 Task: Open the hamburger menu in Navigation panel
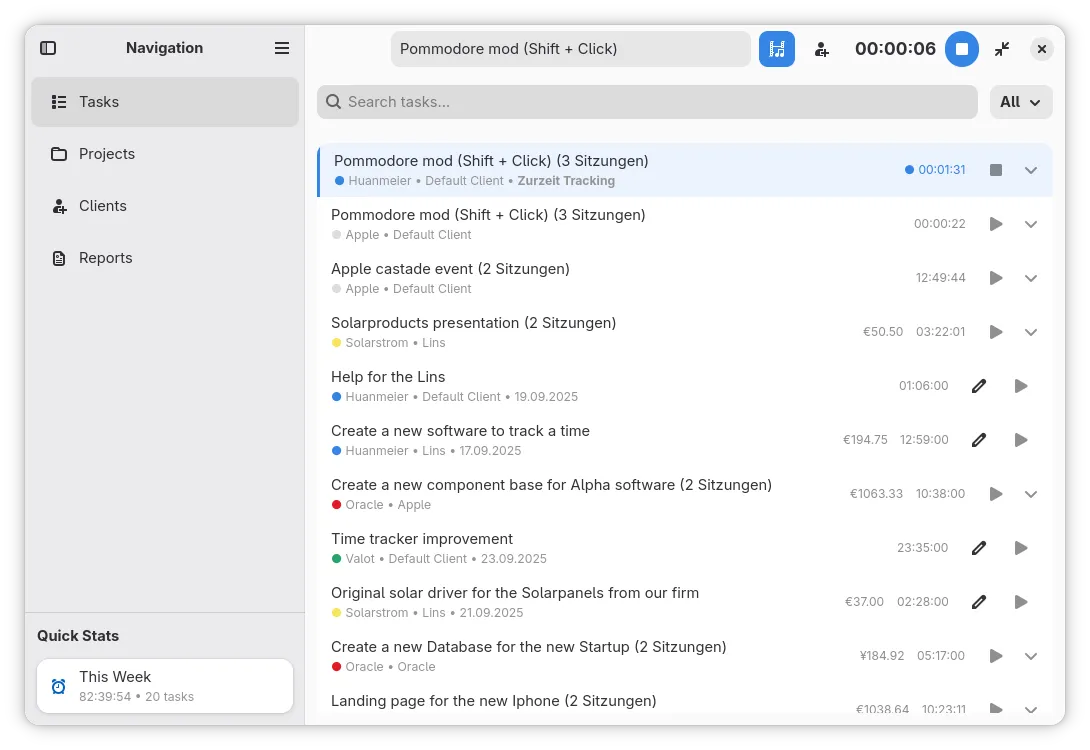pyautogui.click(x=281, y=47)
